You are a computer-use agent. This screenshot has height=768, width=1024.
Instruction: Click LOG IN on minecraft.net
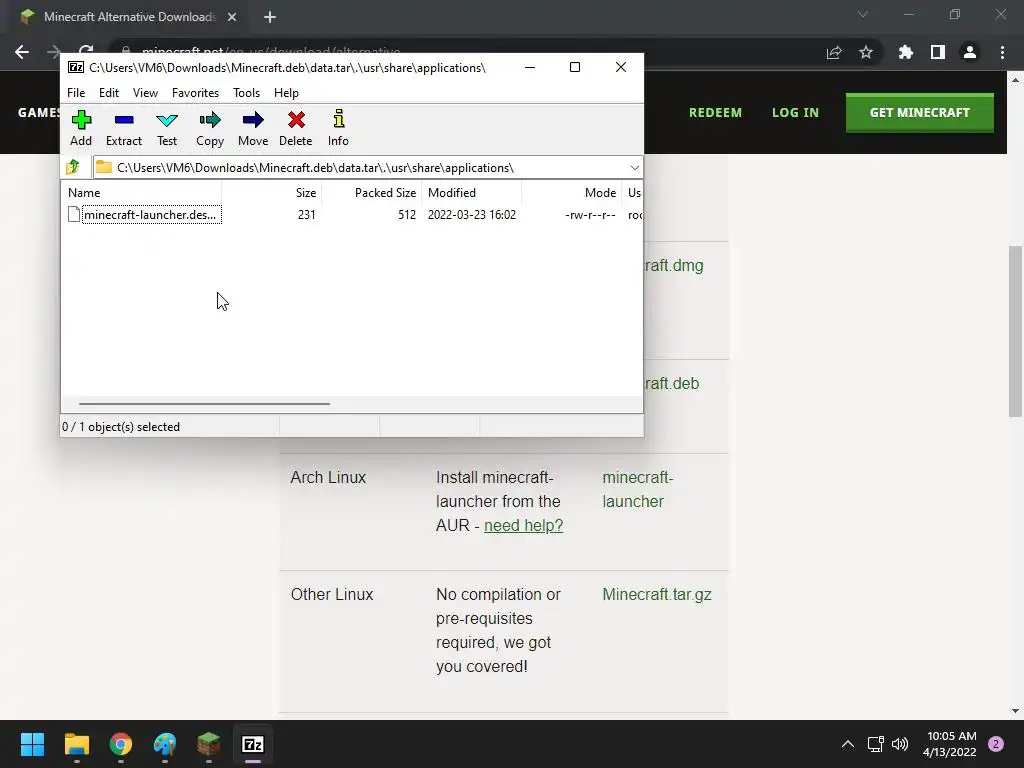795,112
